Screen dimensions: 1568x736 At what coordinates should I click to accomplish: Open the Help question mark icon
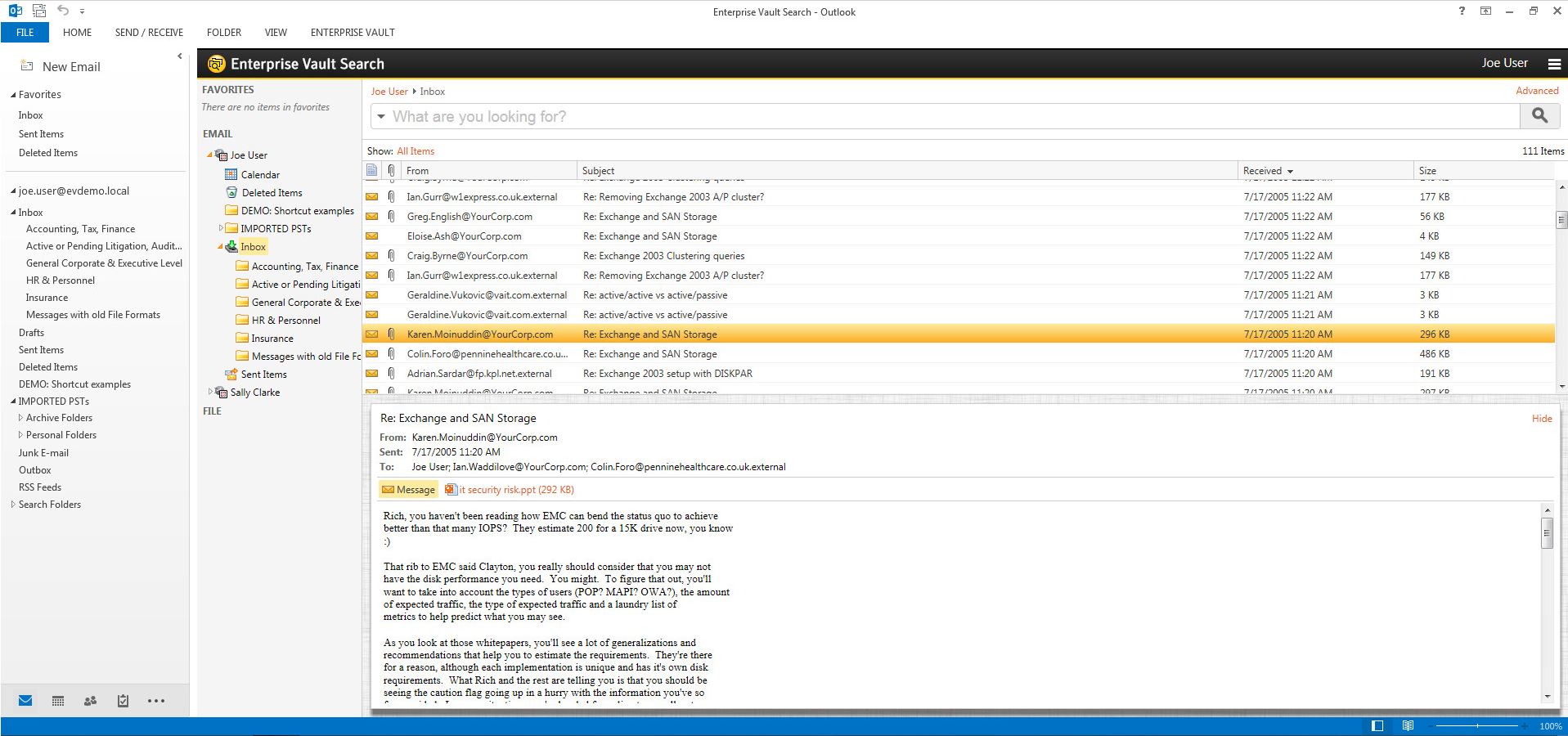(1462, 11)
